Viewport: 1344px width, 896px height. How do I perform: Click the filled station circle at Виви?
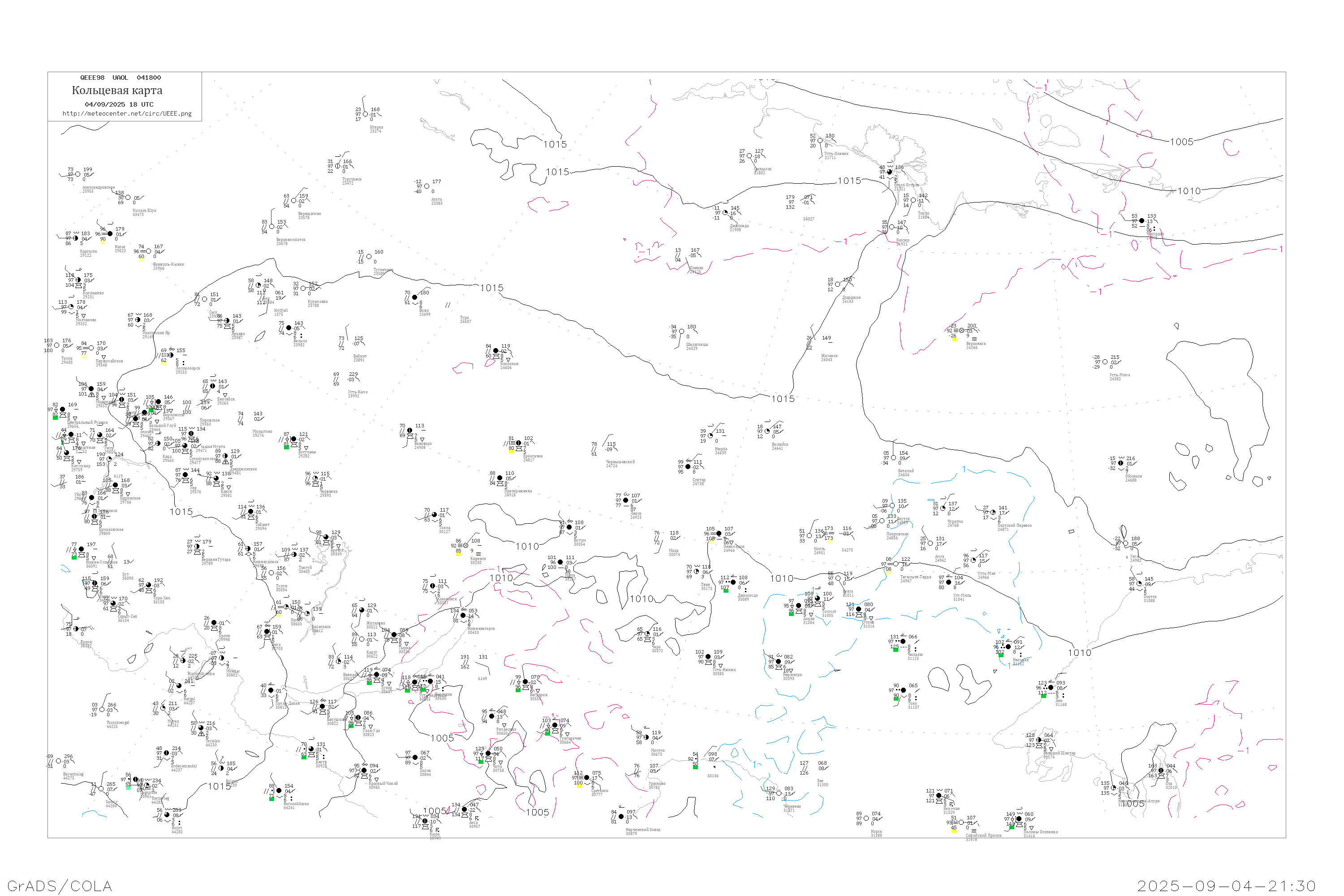point(415,298)
